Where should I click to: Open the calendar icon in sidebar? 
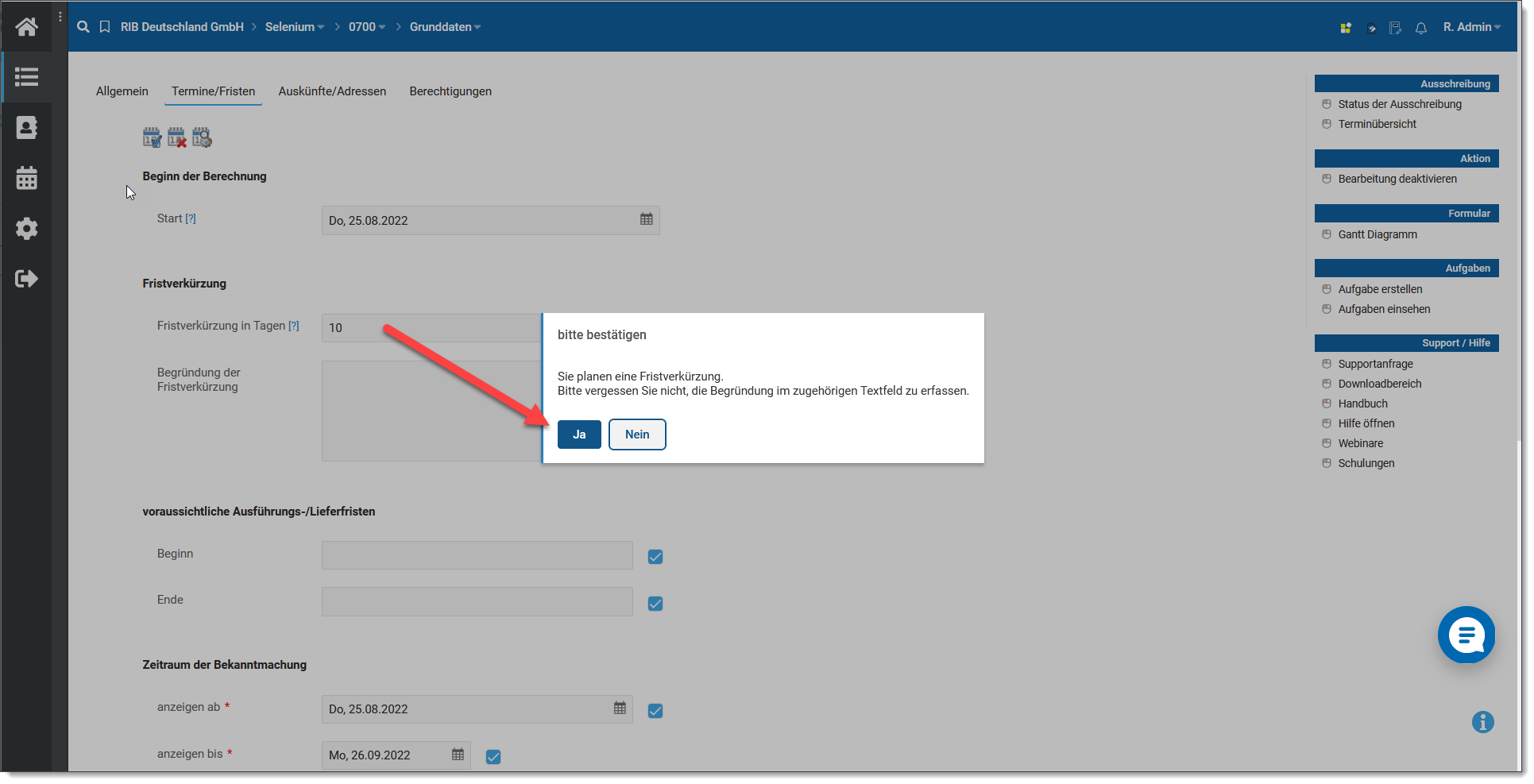[26, 178]
